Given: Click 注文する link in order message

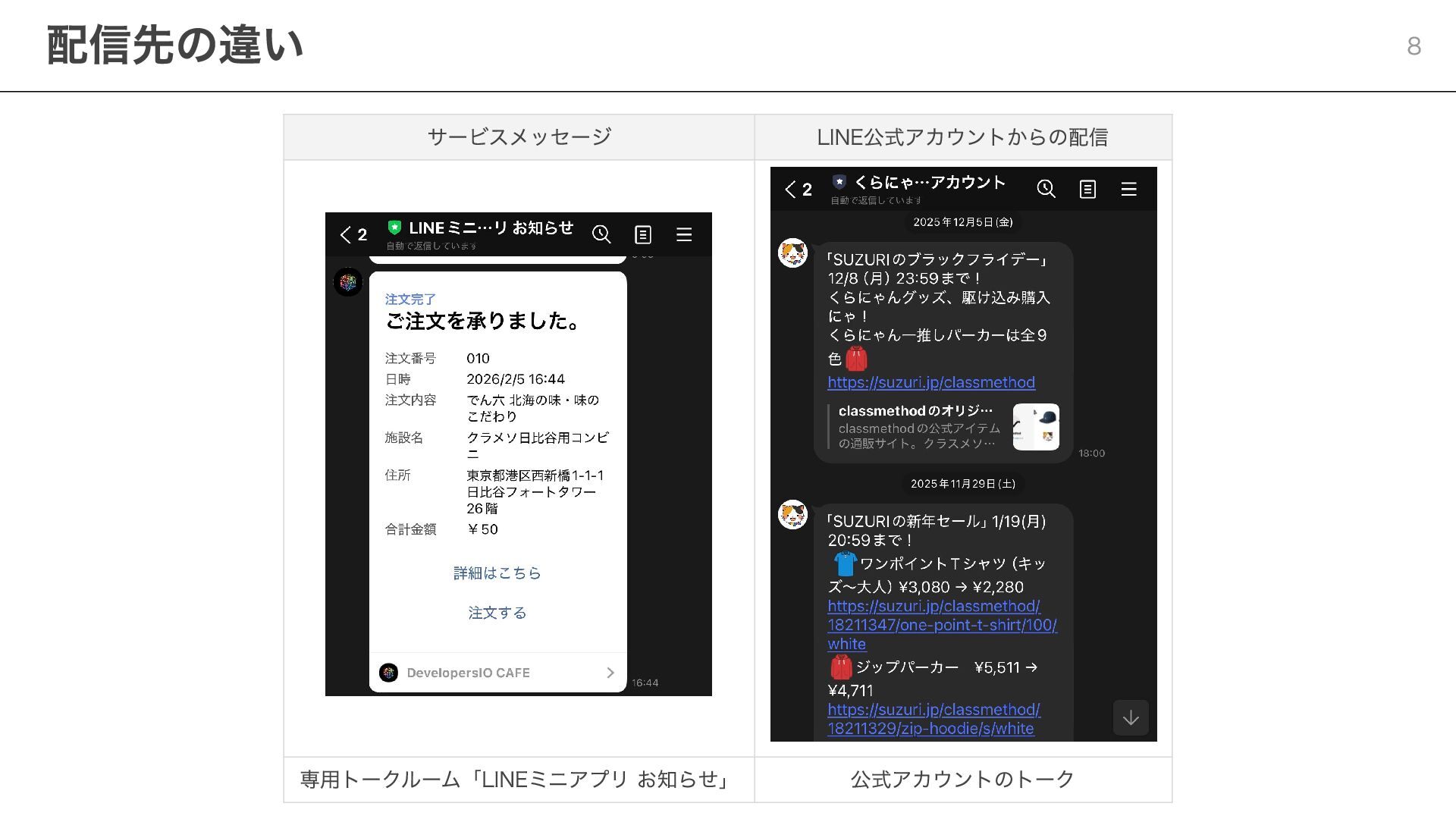Looking at the screenshot, I should (497, 613).
